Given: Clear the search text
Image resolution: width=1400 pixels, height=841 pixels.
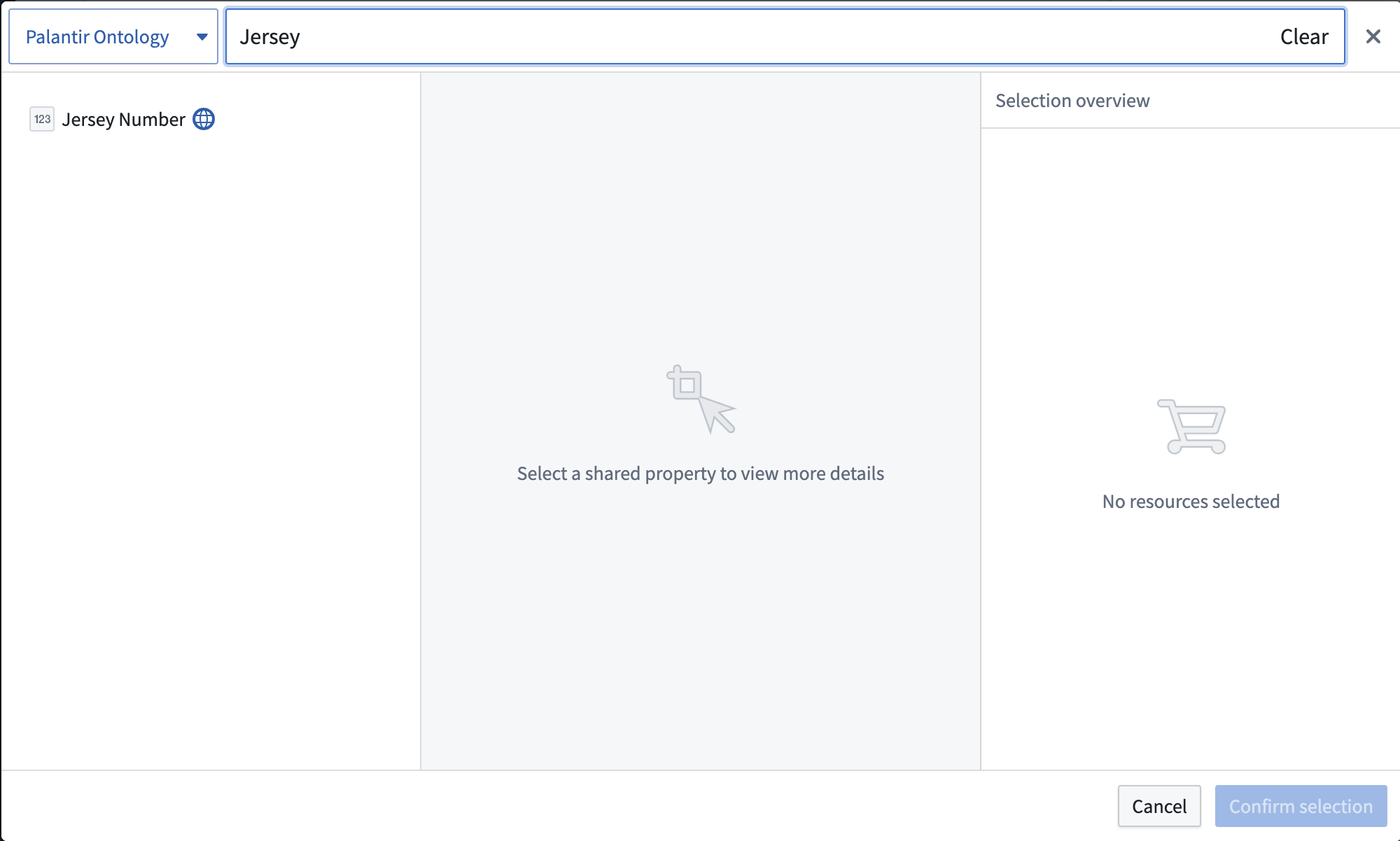Looking at the screenshot, I should (x=1303, y=36).
